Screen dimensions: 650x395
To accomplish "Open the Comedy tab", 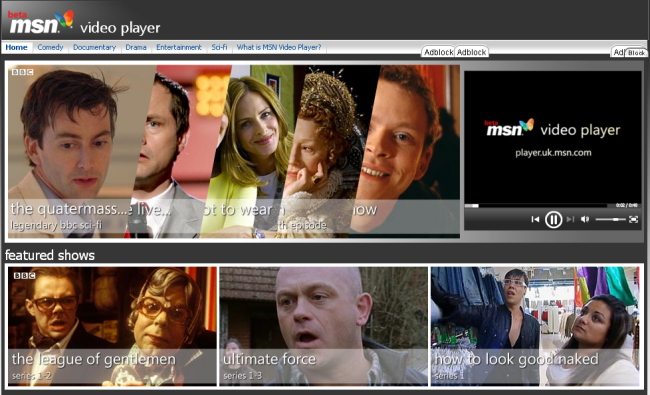I will [x=50, y=47].
